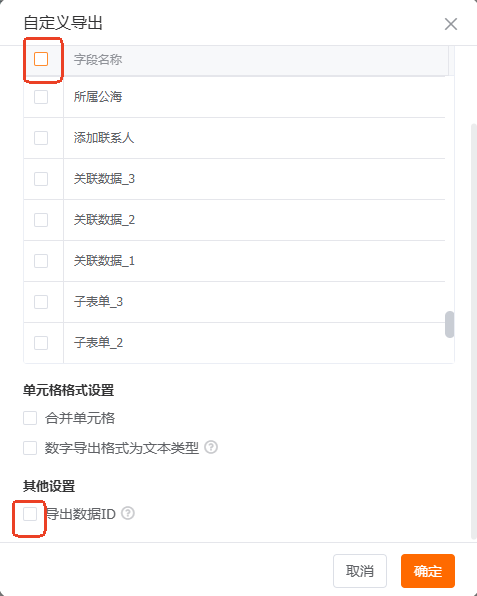Image resolution: width=477 pixels, height=596 pixels.
Task: Click the 所属公海 field name text
Action: coord(98,97)
